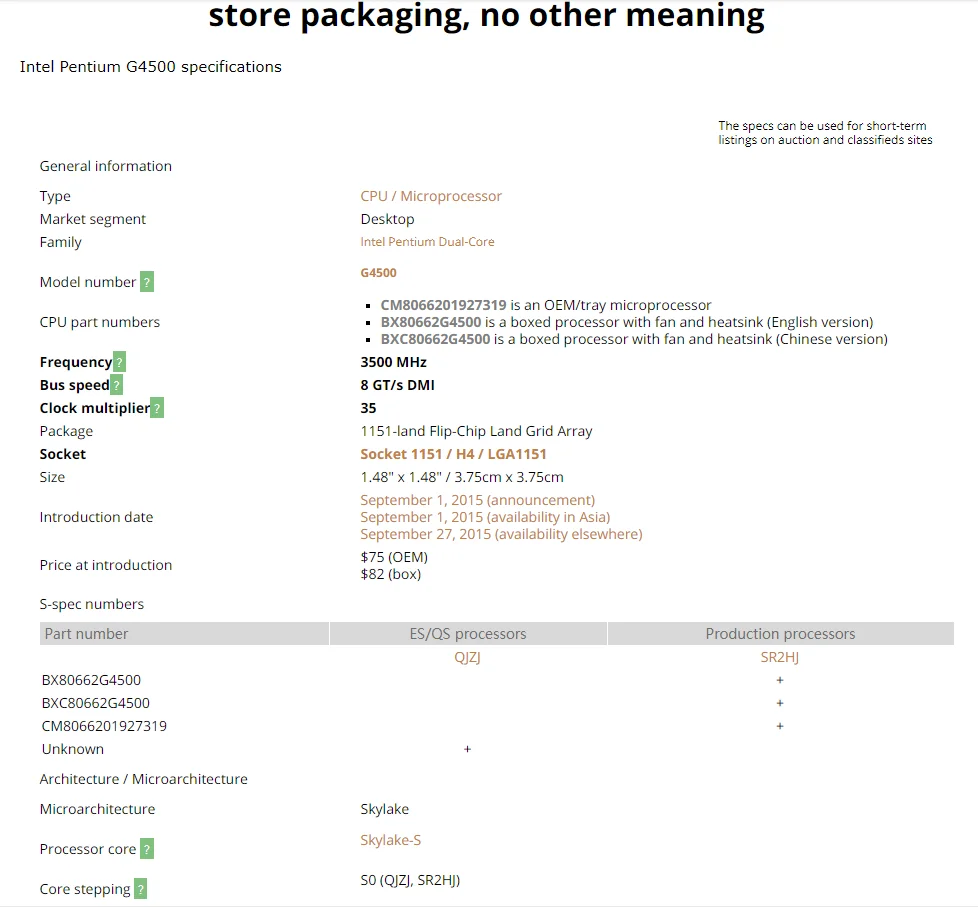The height and width of the screenshot is (907, 978).
Task: Click the CM8066201927319 table row label
Action: tap(104, 726)
